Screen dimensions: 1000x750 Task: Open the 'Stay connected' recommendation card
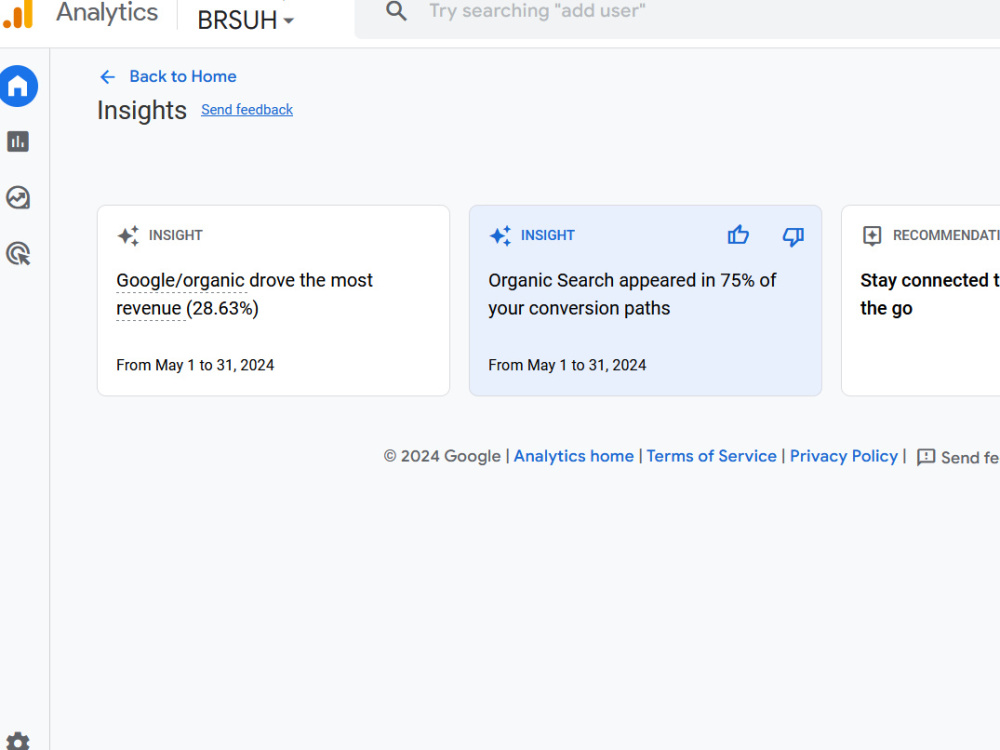(921, 300)
